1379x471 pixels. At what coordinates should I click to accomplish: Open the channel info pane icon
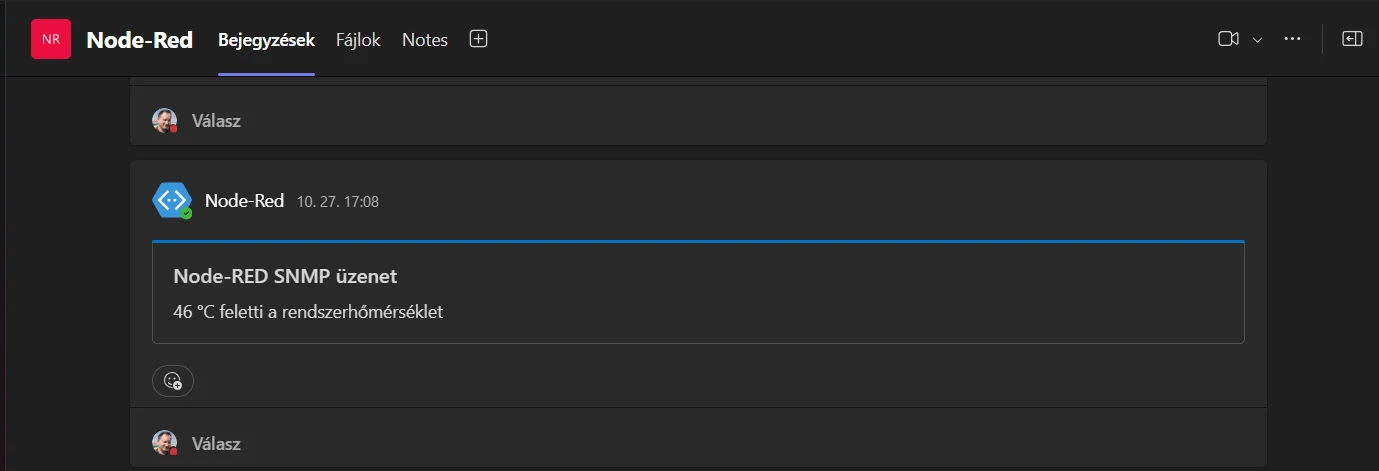(x=1352, y=39)
